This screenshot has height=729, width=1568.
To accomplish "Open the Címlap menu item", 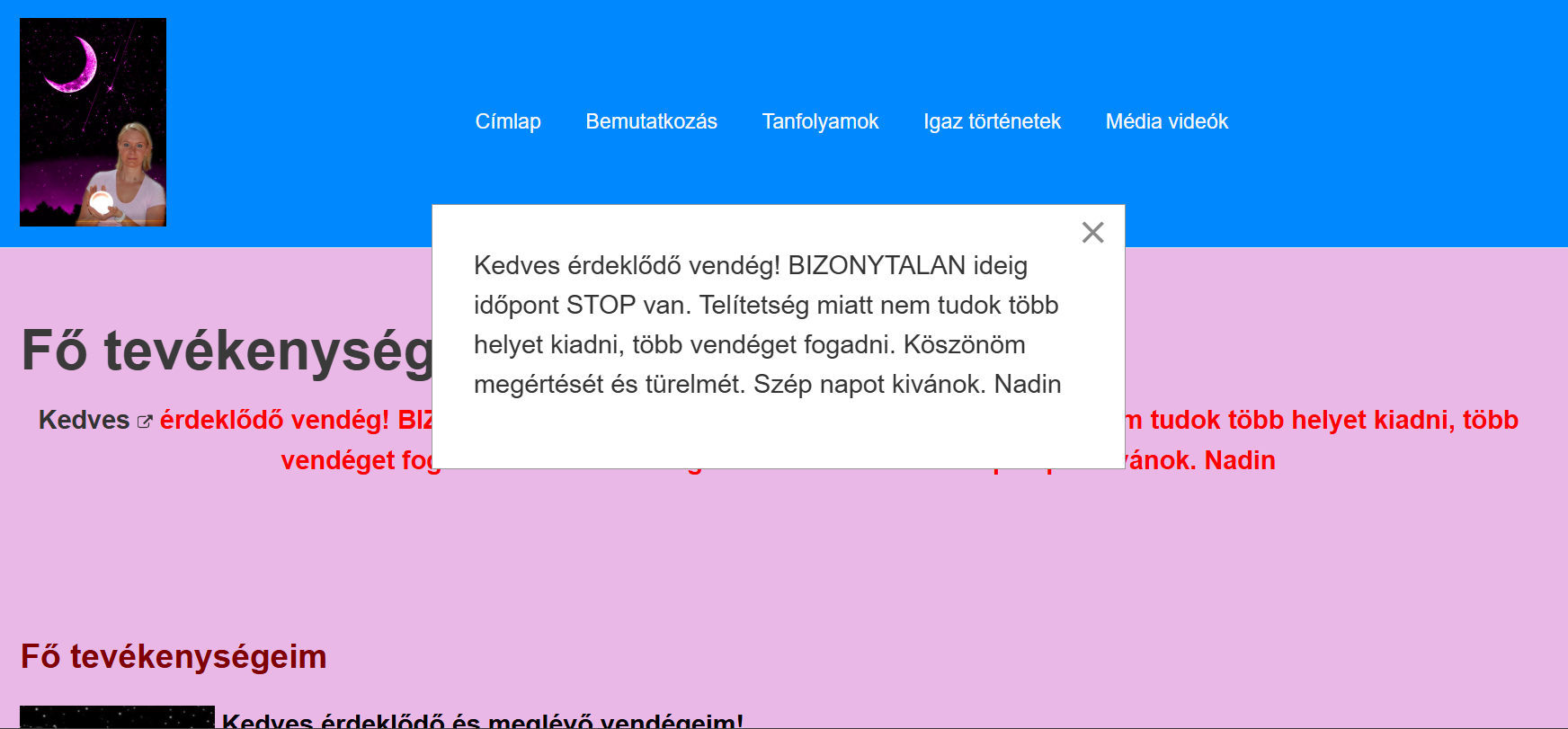I will click(x=508, y=121).
